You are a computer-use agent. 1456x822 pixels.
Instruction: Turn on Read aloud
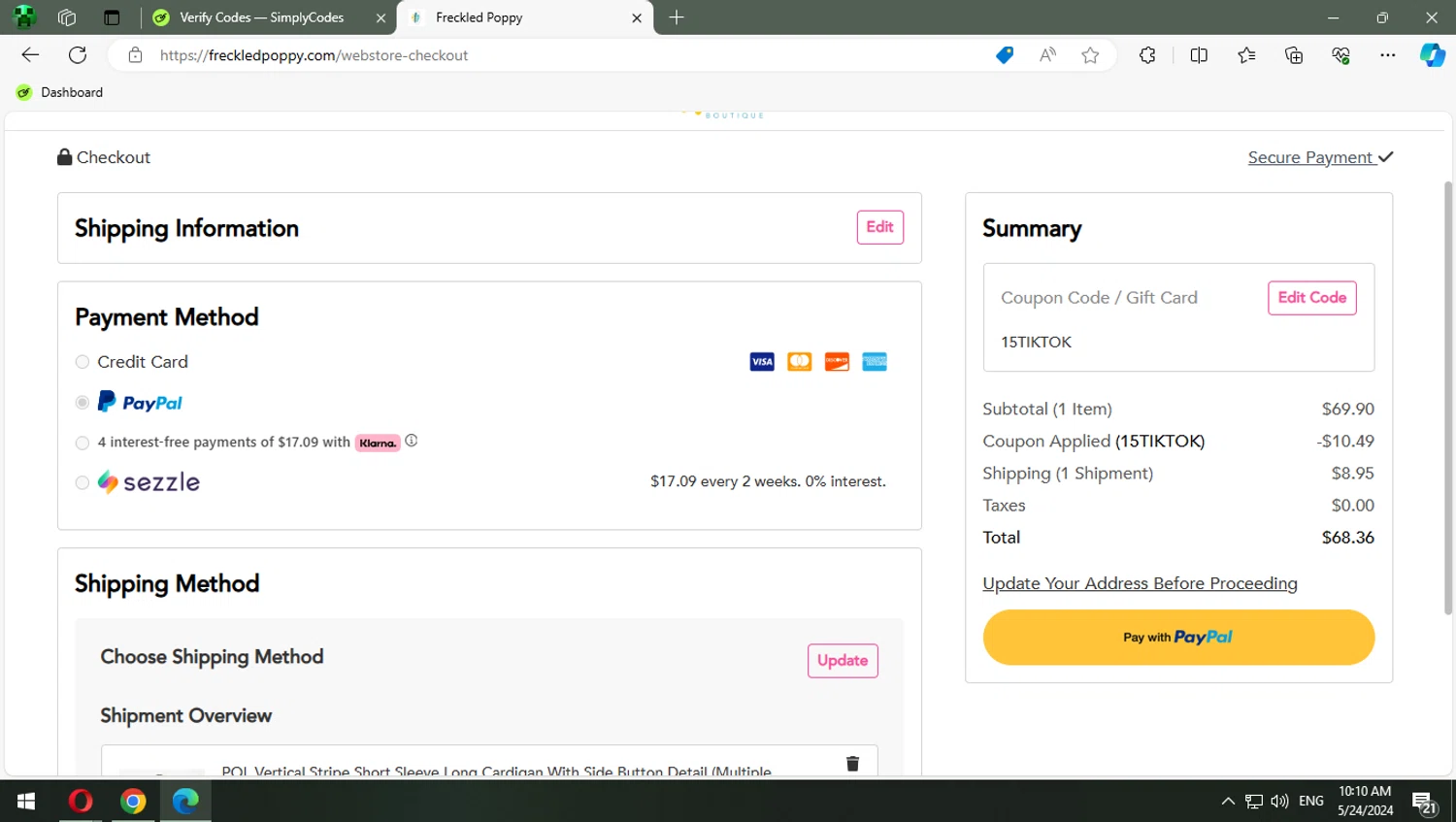pos(1047,55)
